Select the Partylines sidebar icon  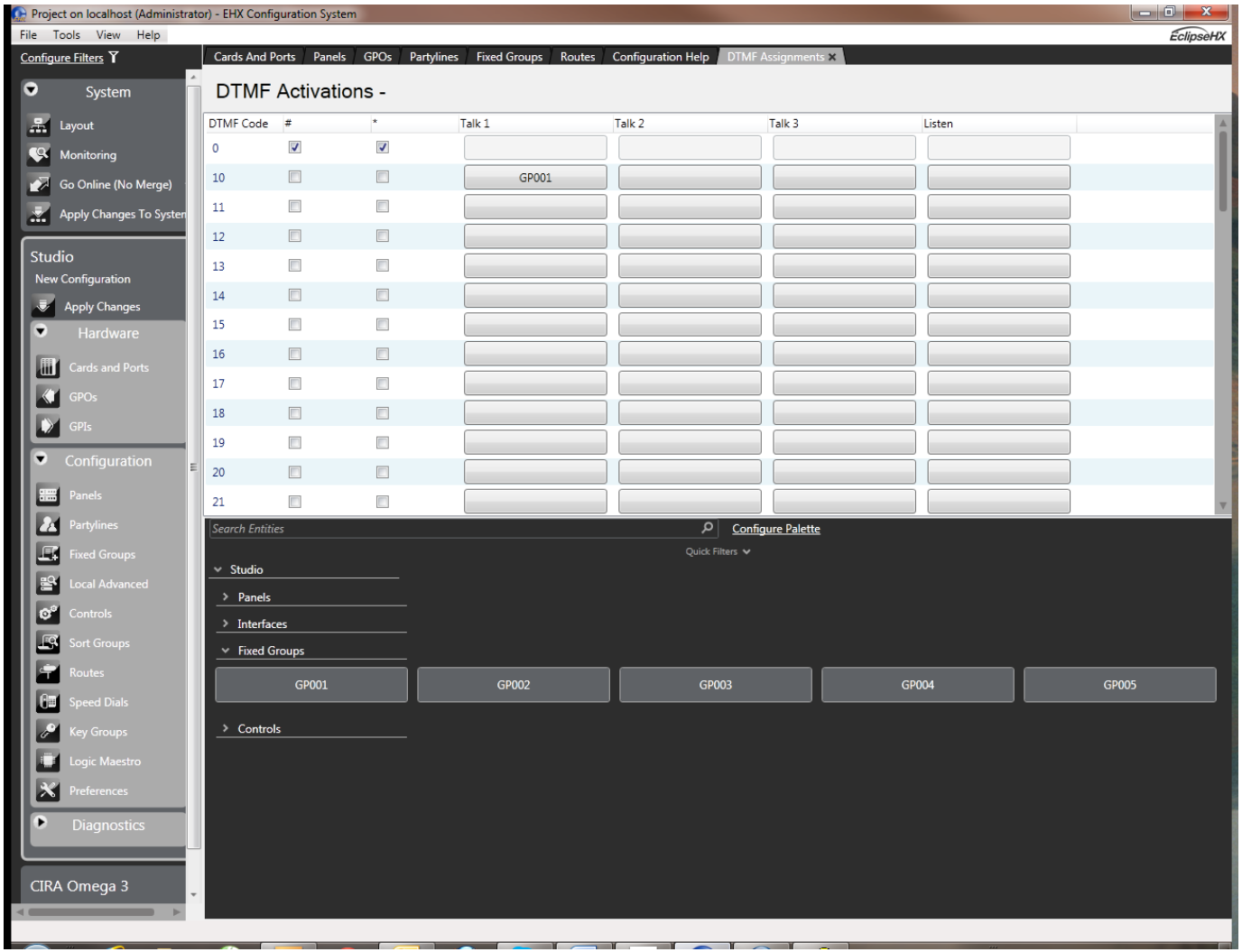pos(48,525)
